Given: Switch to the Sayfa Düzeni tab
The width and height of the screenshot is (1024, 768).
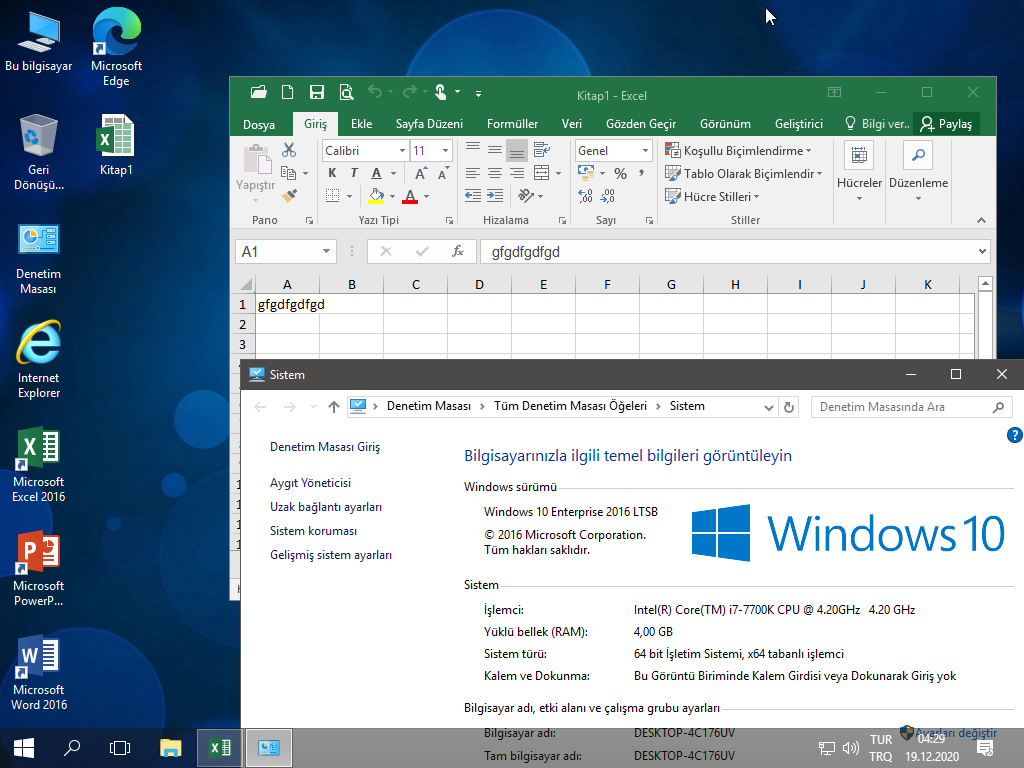Looking at the screenshot, I should coord(429,124).
